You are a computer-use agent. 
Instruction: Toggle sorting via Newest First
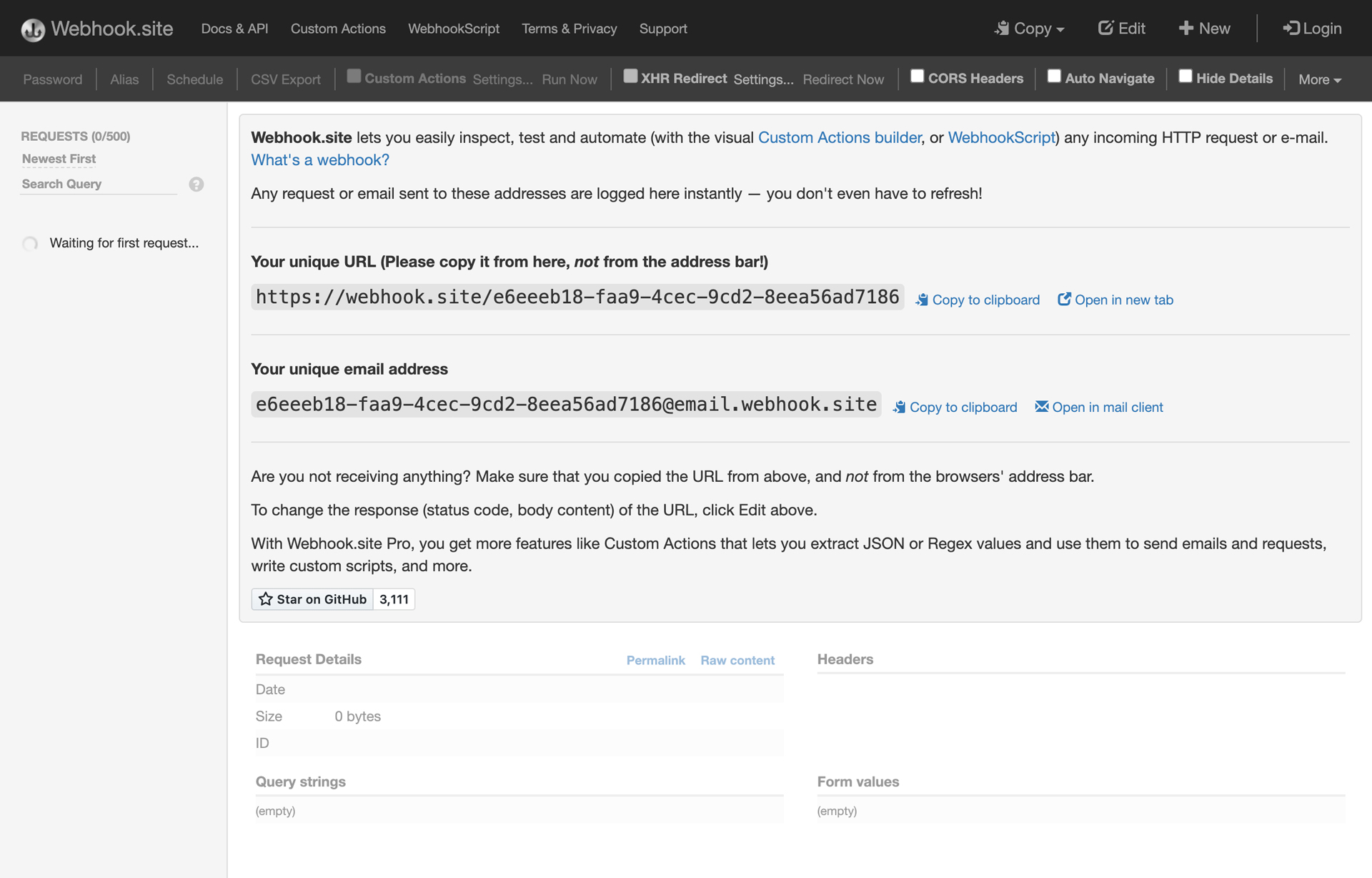click(x=59, y=159)
